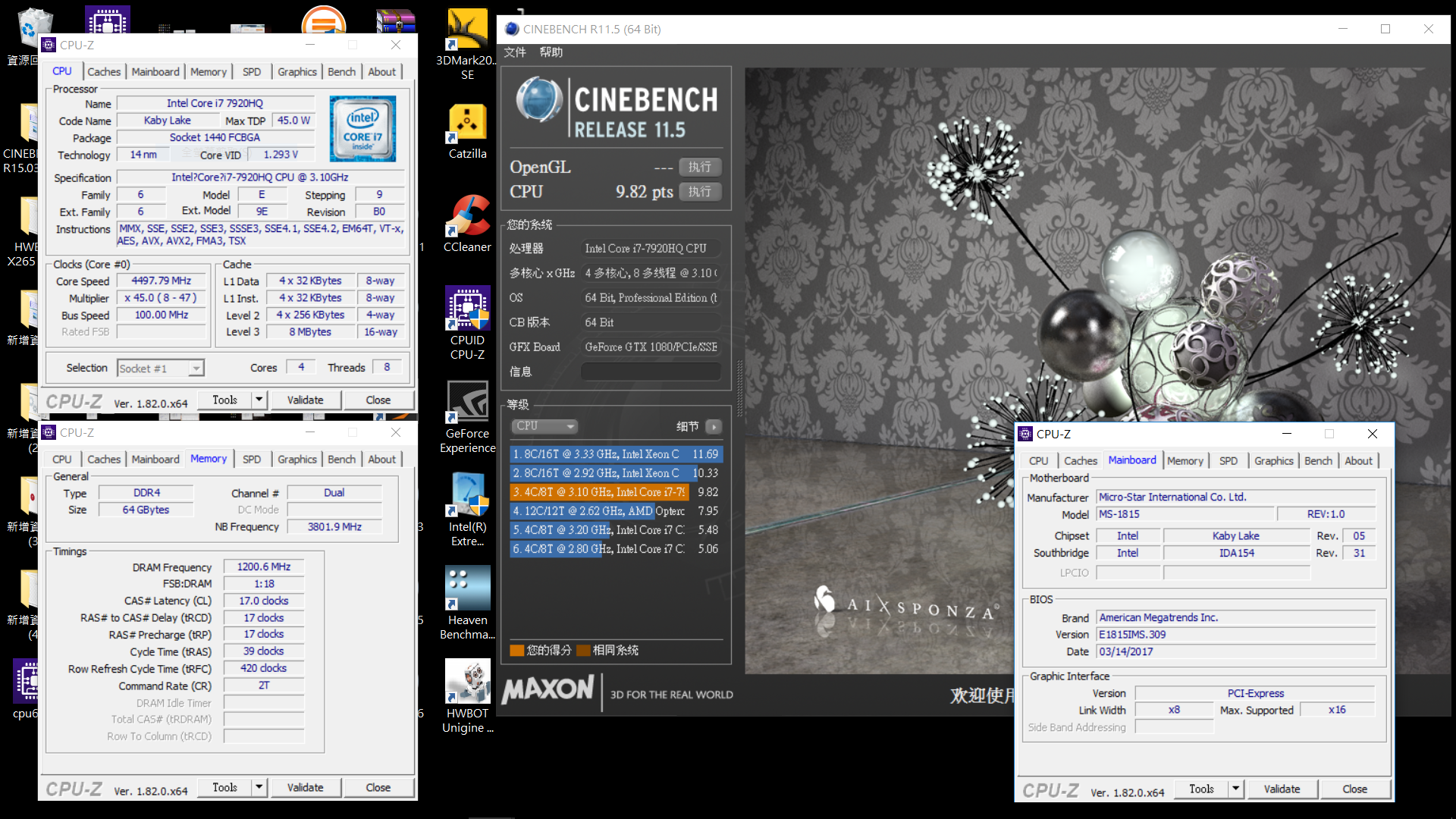1456x819 pixels.
Task: Launch GeForce Experience desktop icon
Action: [467, 417]
